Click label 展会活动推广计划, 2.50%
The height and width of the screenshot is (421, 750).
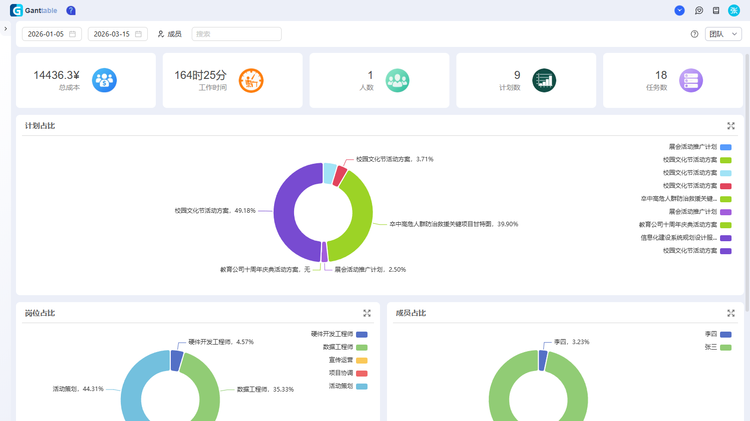pos(370,270)
